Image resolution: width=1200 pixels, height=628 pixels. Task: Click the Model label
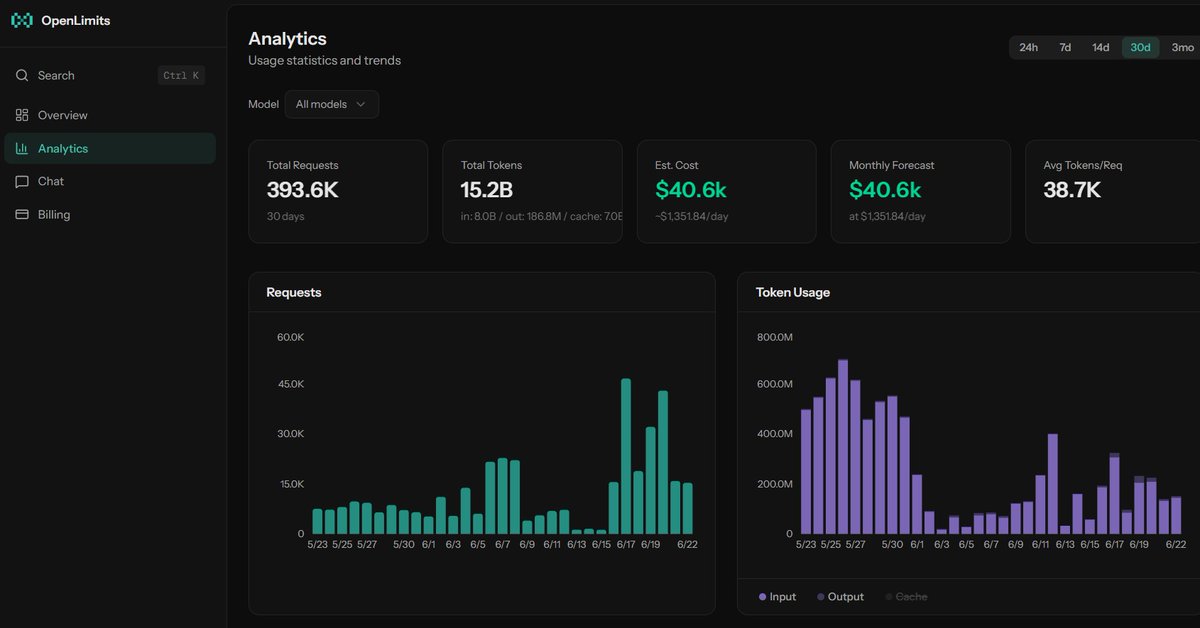(264, 104)
